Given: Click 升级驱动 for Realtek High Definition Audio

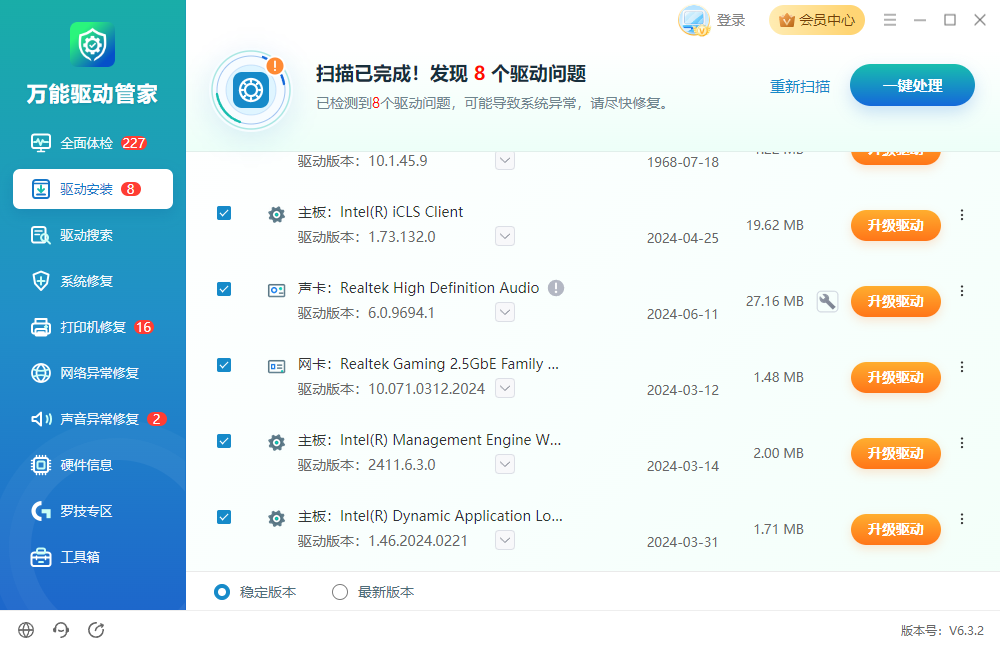Looking at the screenshot, I should pyautogui.click(x=895, y=301).
